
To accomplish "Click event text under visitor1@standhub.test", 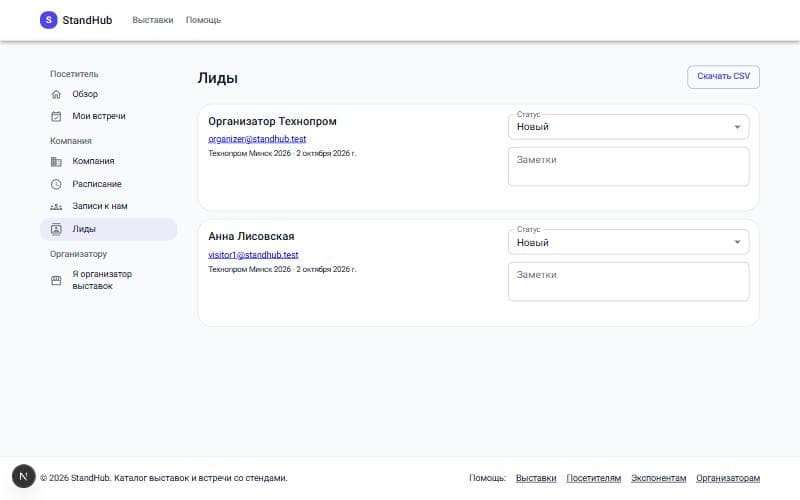I will pos(282,269).
